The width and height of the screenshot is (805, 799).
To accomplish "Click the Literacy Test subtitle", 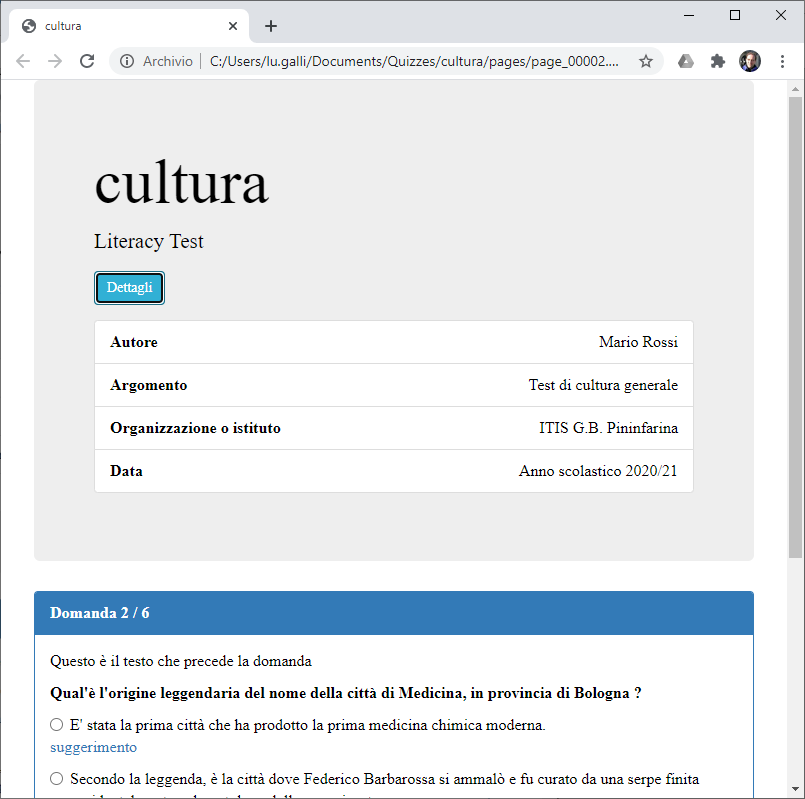I will pyautogui.click(x=148, y=242).
